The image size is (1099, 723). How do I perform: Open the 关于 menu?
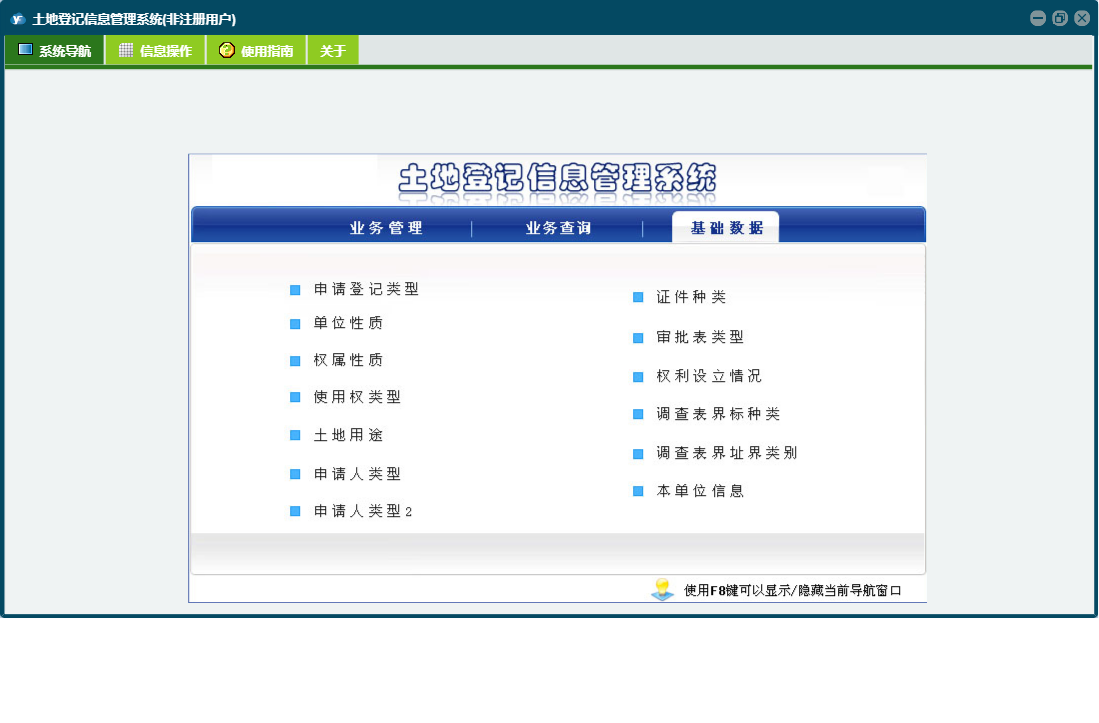333,50
